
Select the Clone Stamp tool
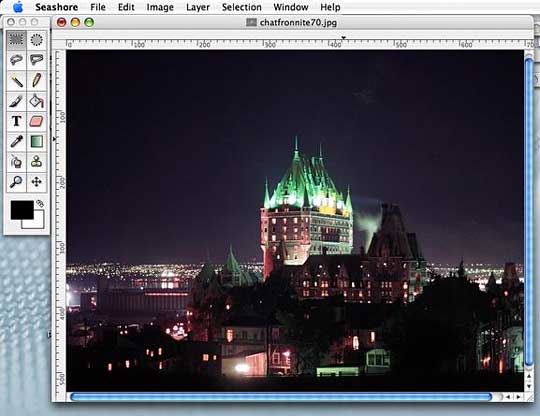[x=37, y=162]
